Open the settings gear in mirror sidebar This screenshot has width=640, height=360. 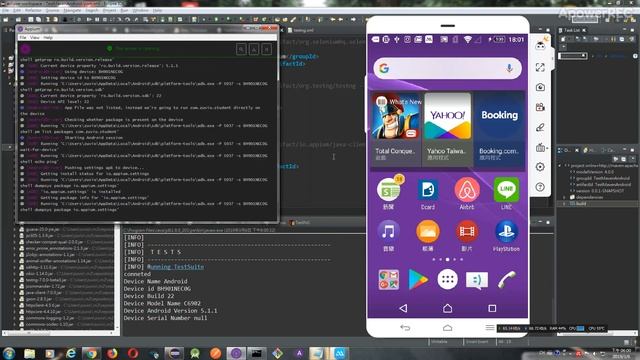(x=540, y=167)
